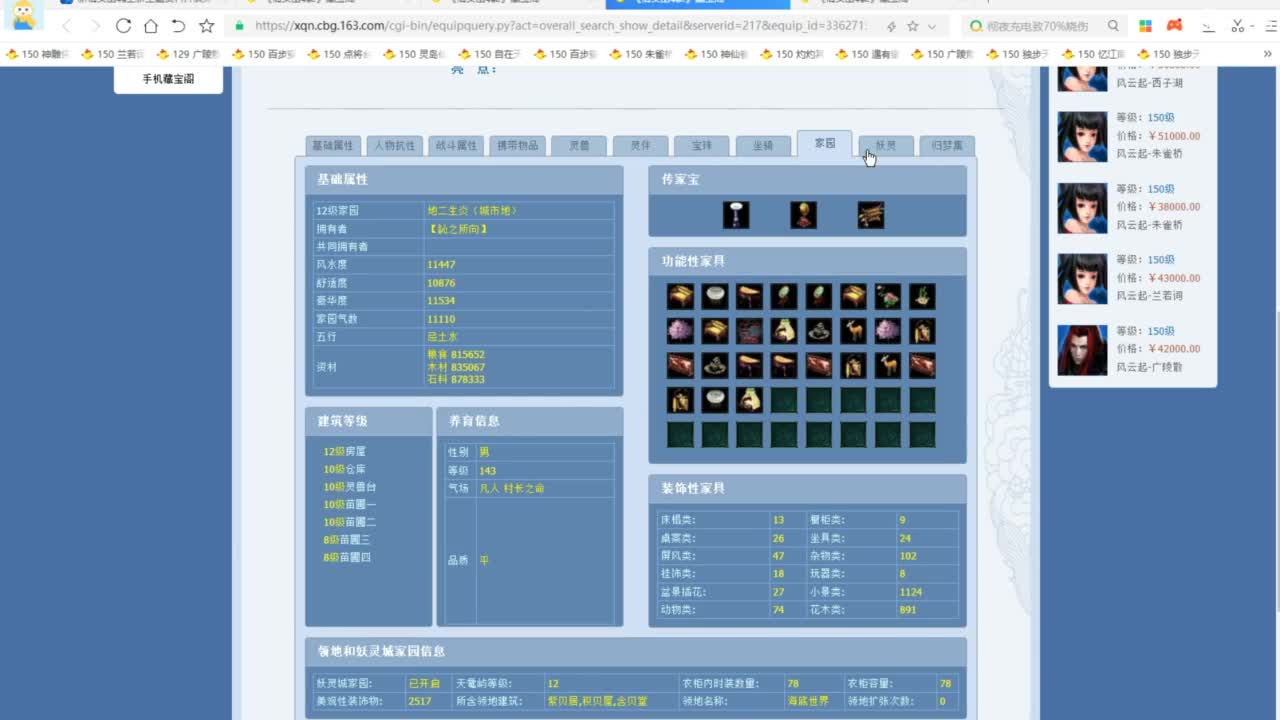Switch to the 归梦集 tab

click(947, 146)
